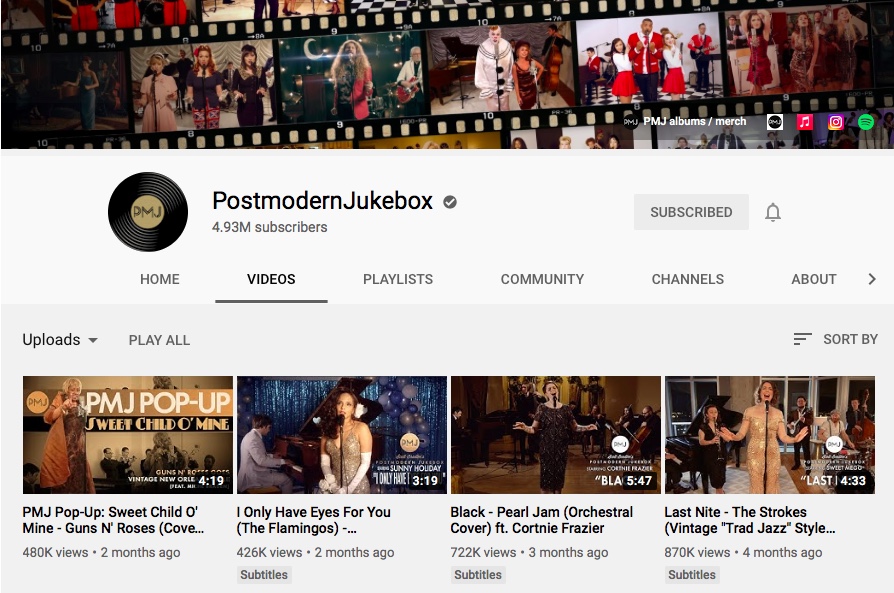
Task: Switch to the HOME tab
Action: point(160,279)
